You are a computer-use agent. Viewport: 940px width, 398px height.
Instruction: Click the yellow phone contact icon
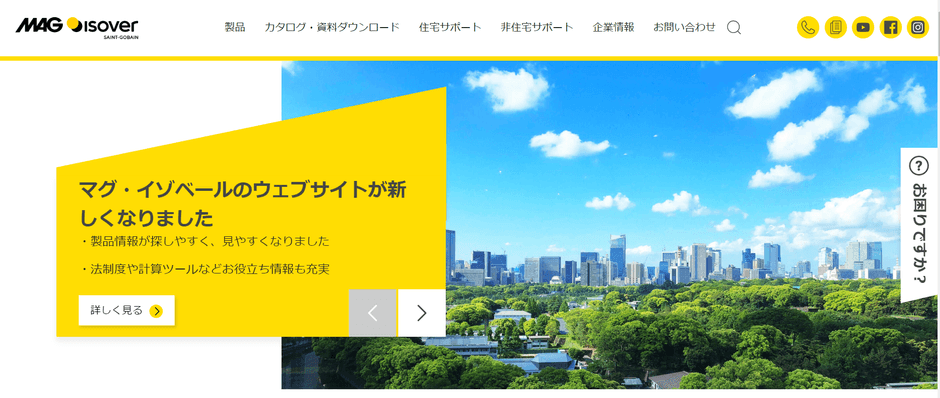click(808, 28)
